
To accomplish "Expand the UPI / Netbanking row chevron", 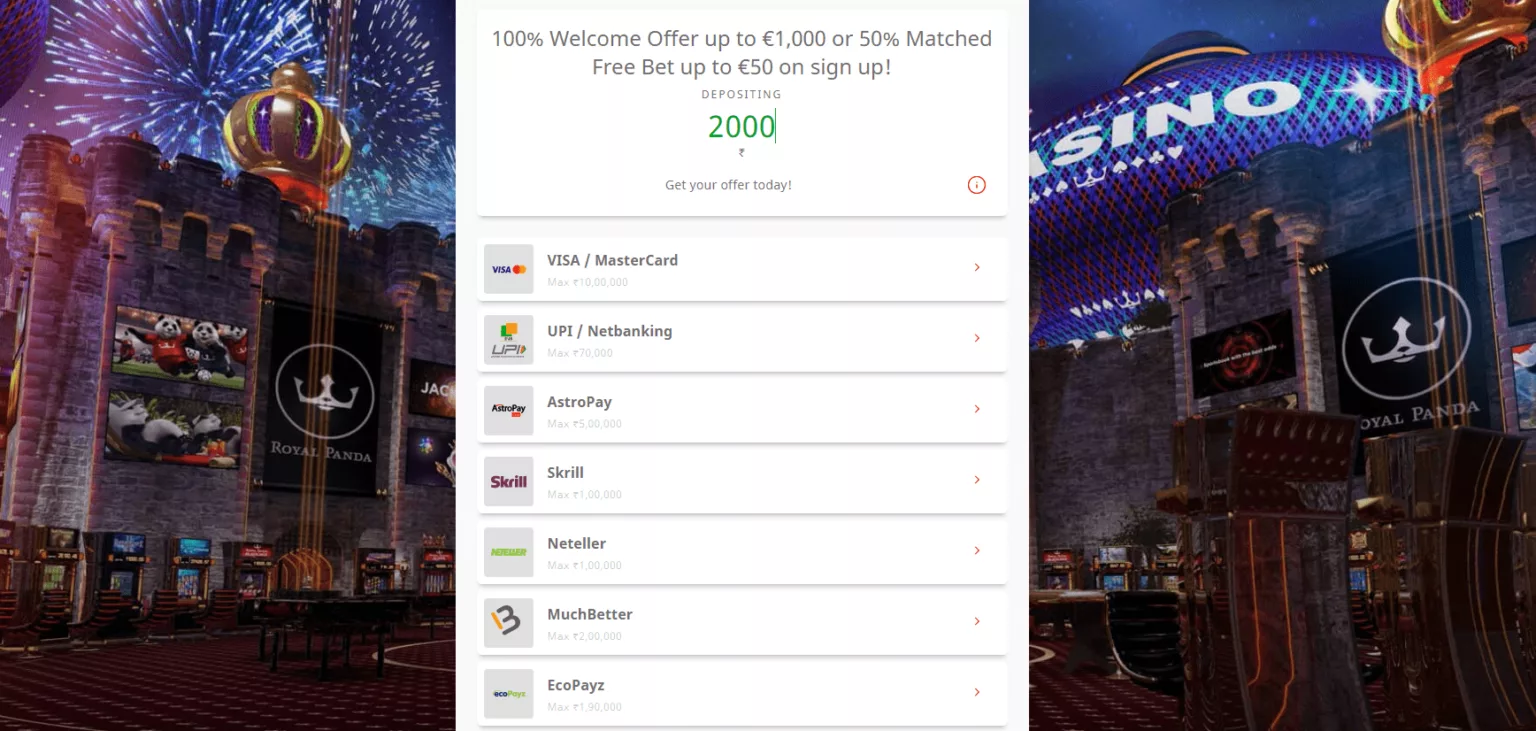I will pyautogui.click(x=977, y=338).
